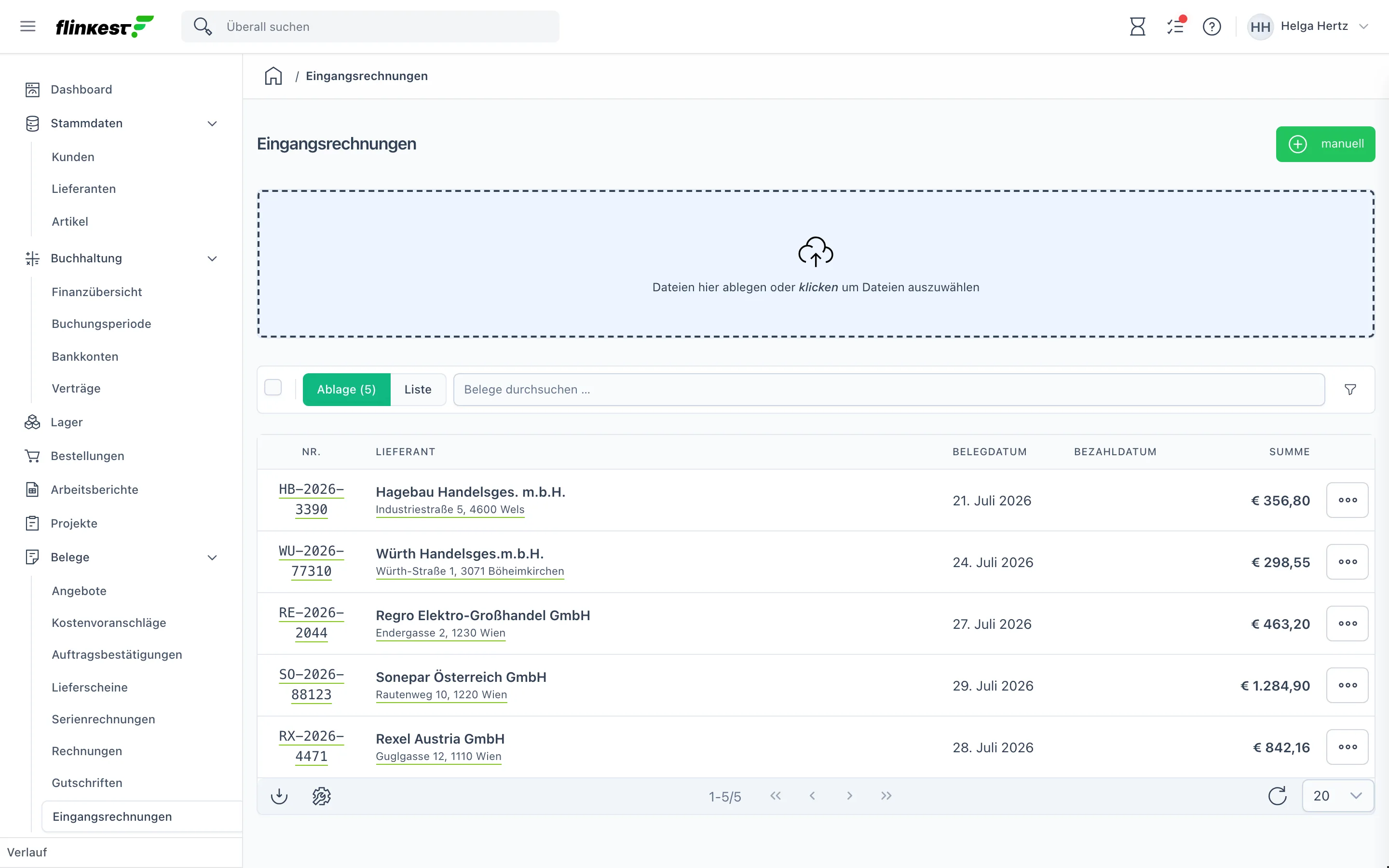Open the hamburger menu
The height and width of the screenshot is (868, 1389).
click(x=27, y=27)
